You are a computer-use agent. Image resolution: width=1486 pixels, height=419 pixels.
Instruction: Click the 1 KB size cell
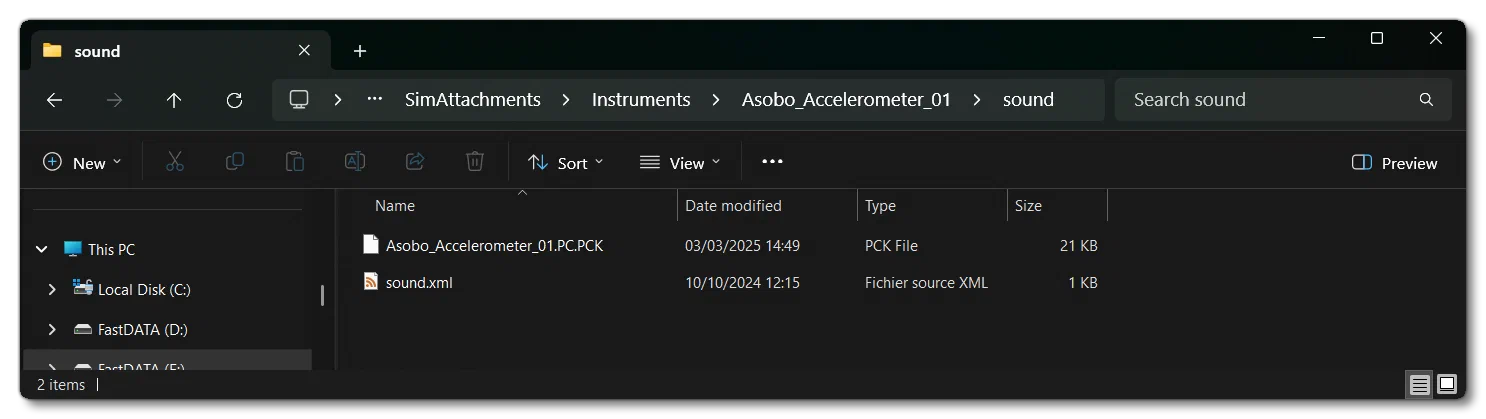pyautogui.click(x=1083, y=283)
